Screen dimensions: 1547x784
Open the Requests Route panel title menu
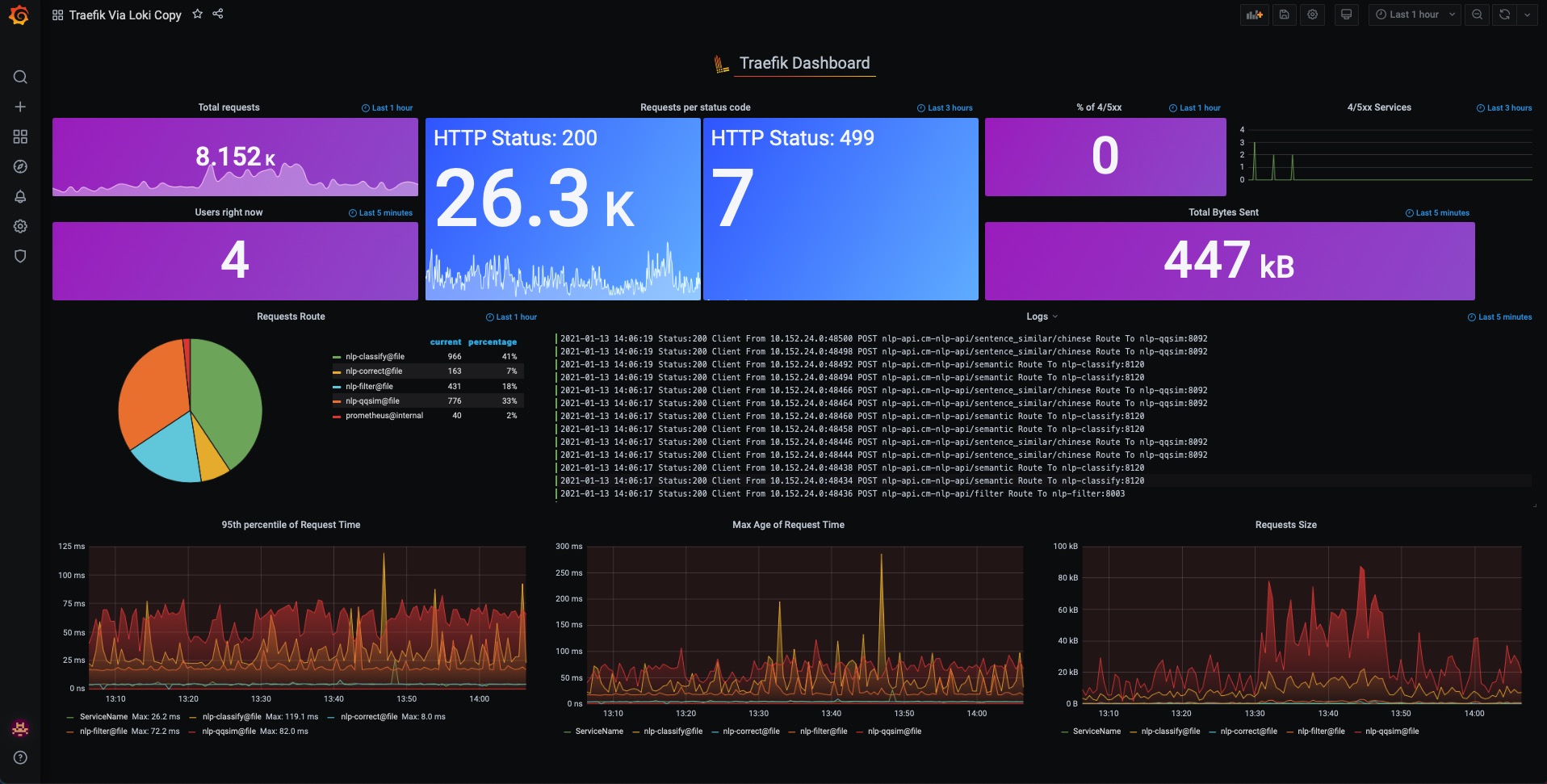291,317
